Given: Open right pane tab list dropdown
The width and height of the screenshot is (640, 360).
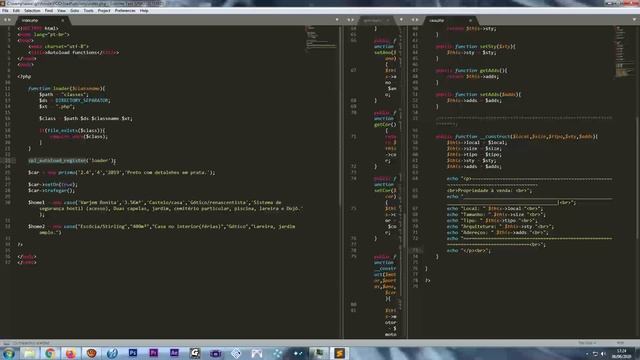Looking at the screenshot, I should 634,20.
